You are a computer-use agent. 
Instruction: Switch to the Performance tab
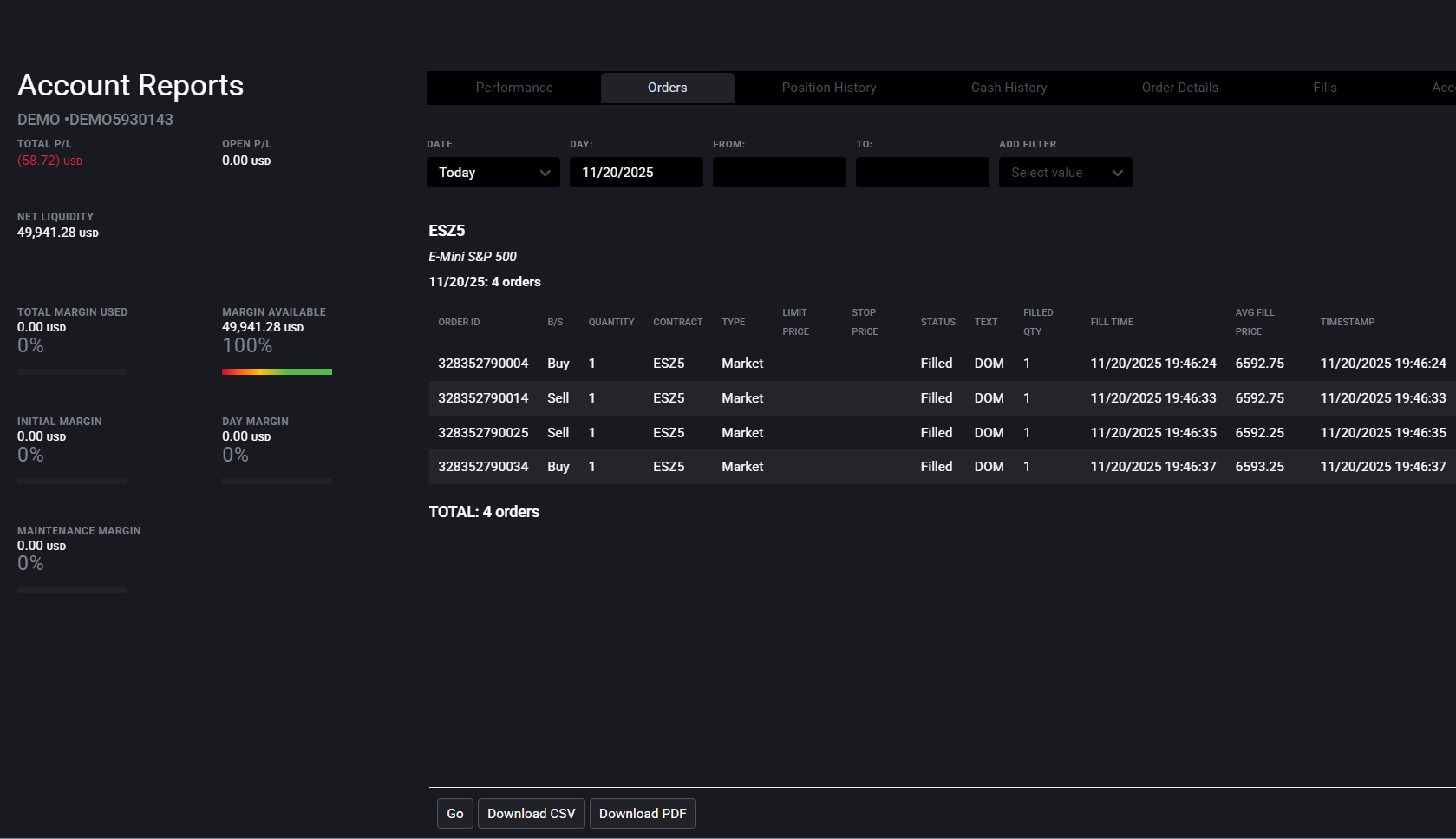513,88
